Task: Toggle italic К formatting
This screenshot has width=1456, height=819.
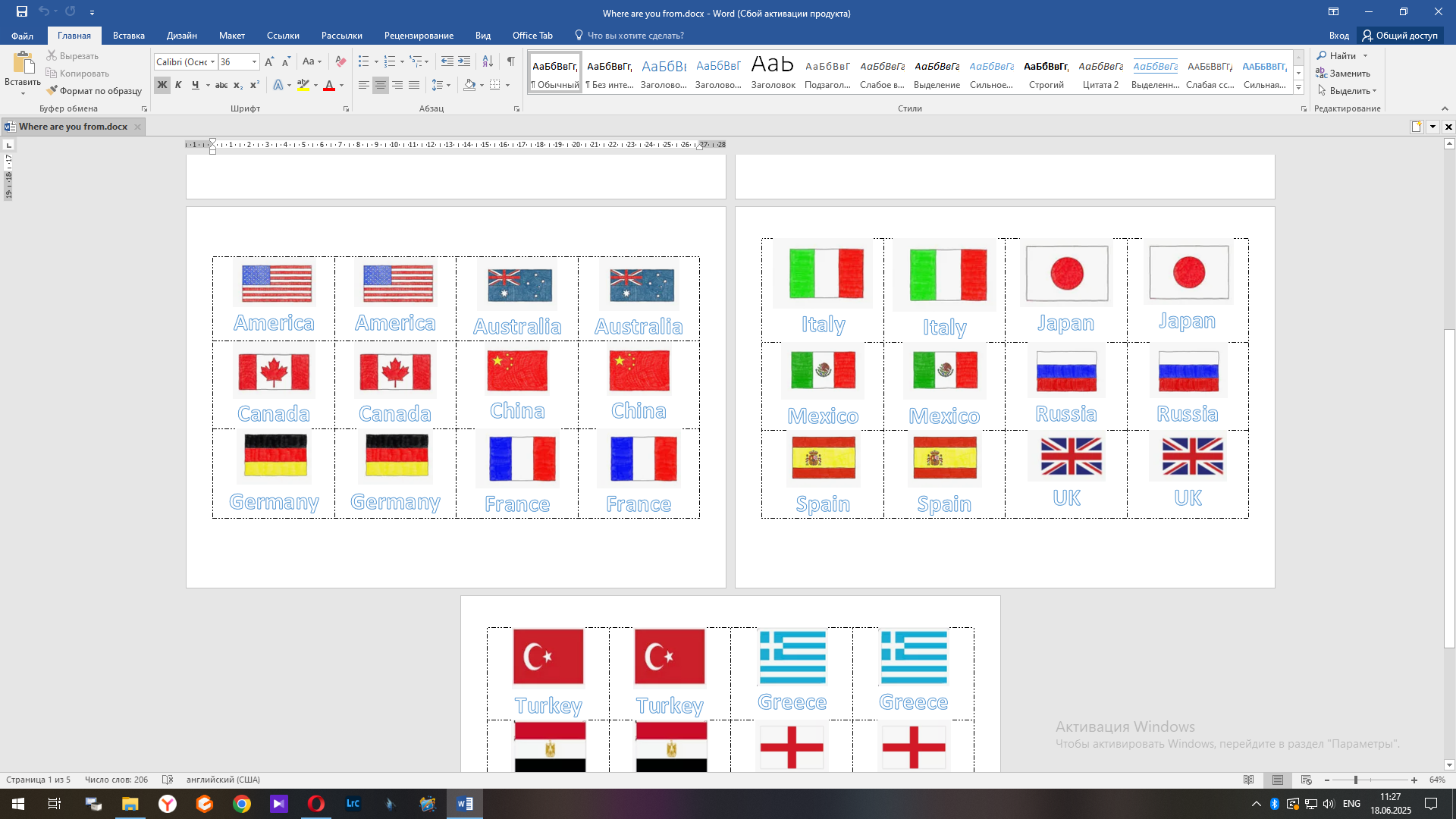Action: click(x=178, y=86)
